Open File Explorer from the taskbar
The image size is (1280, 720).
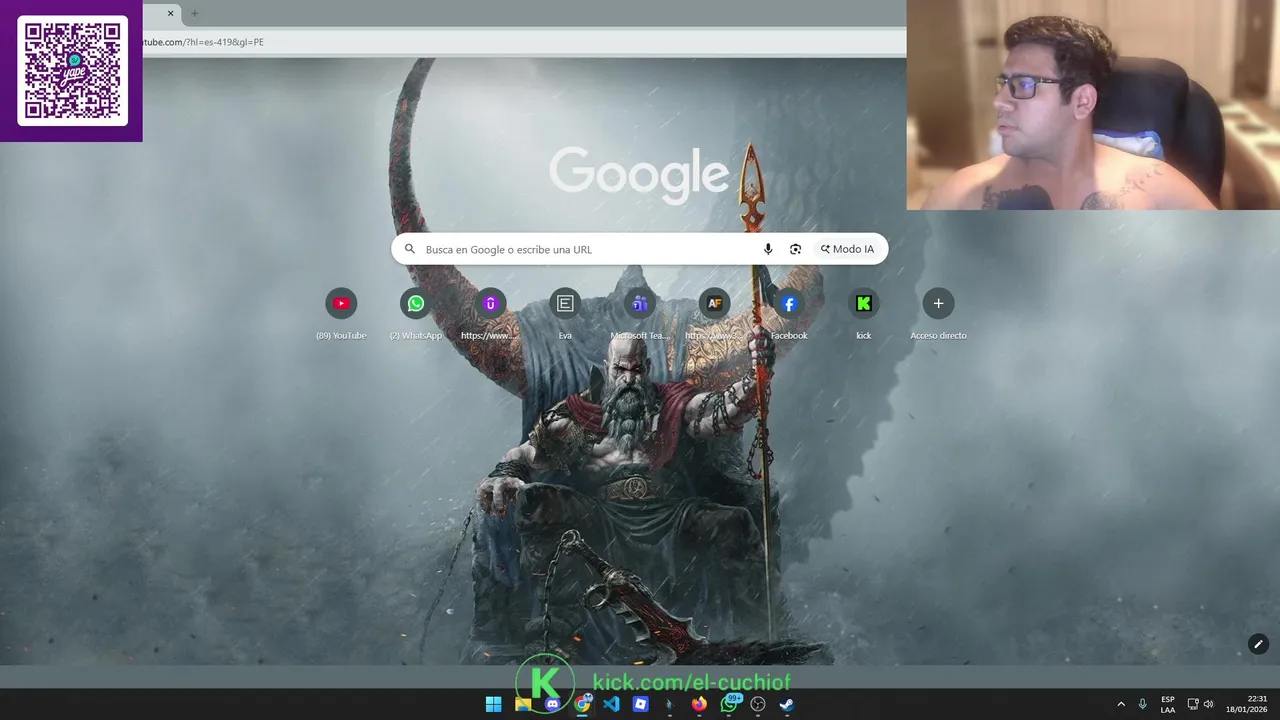coord(522,704)
